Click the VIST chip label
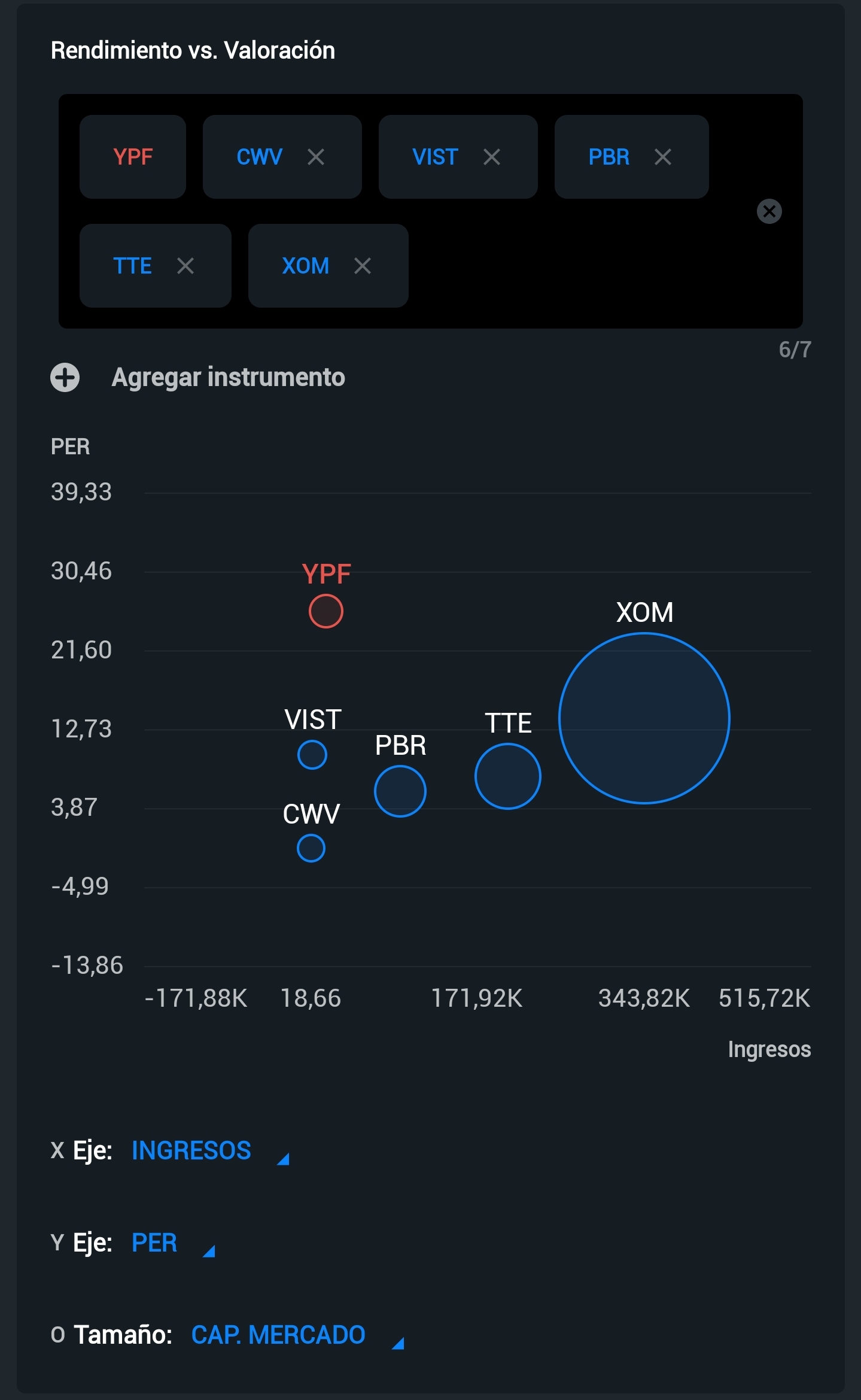Image resolution: width=861 pixels, height=1400 pixels. pos(435,157)
